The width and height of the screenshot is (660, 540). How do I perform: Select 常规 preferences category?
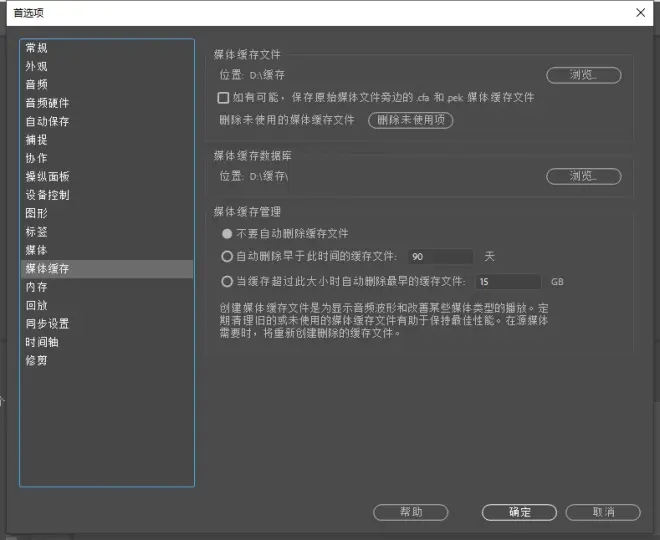tap(107, 48)
